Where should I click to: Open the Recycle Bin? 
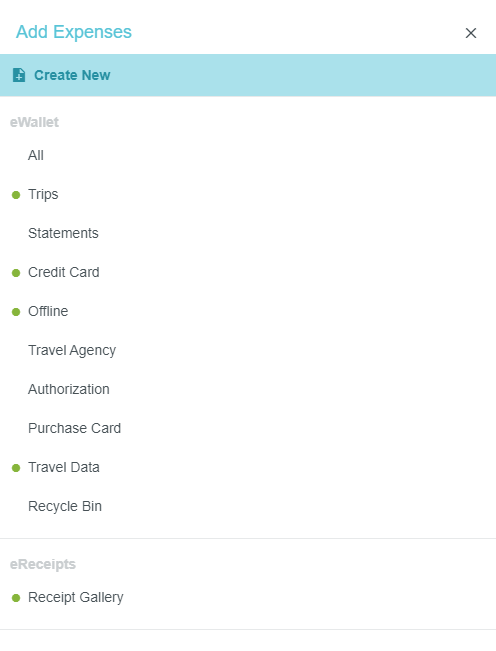tap(65, 507)
